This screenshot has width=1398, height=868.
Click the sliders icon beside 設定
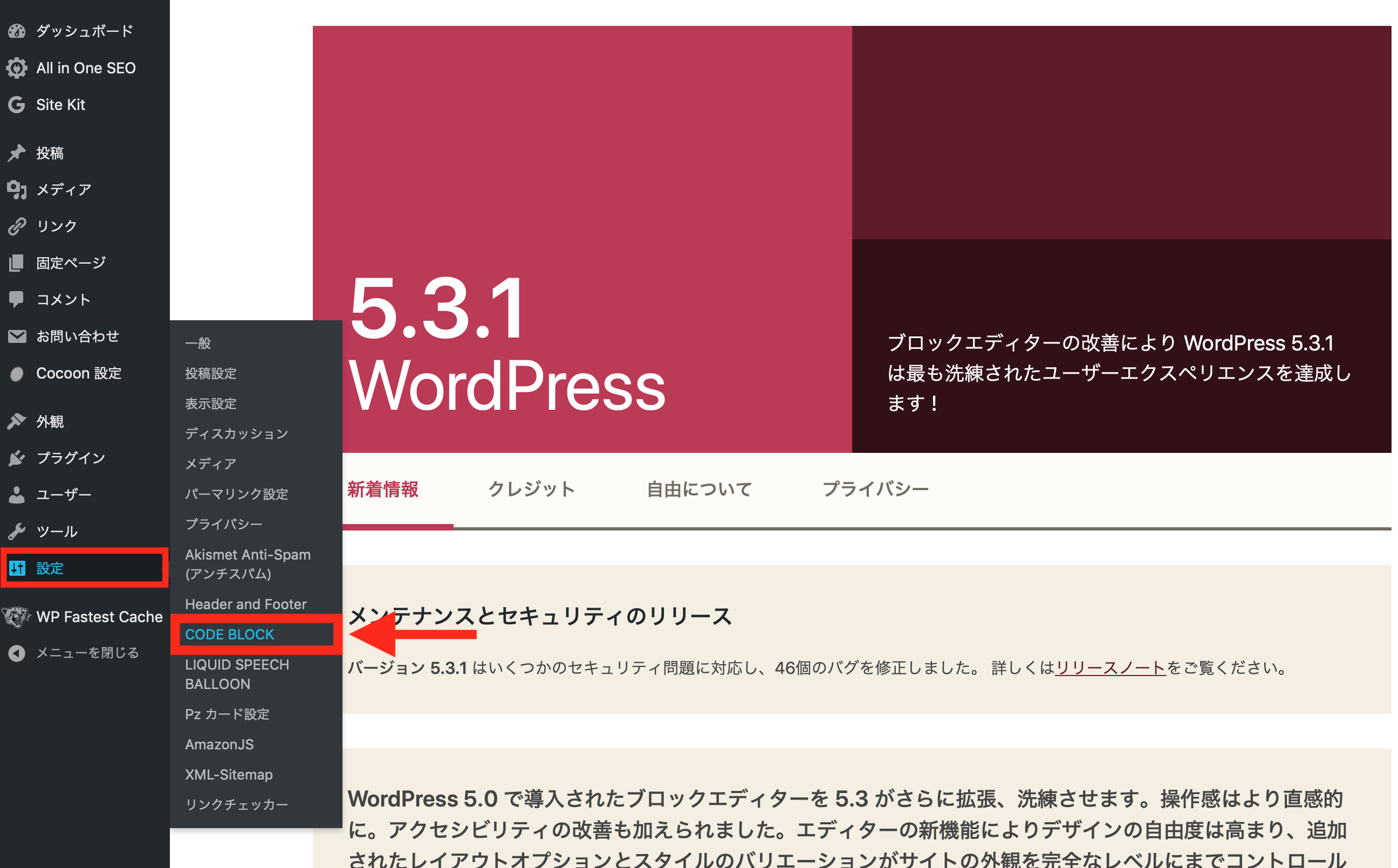point(17,568)
